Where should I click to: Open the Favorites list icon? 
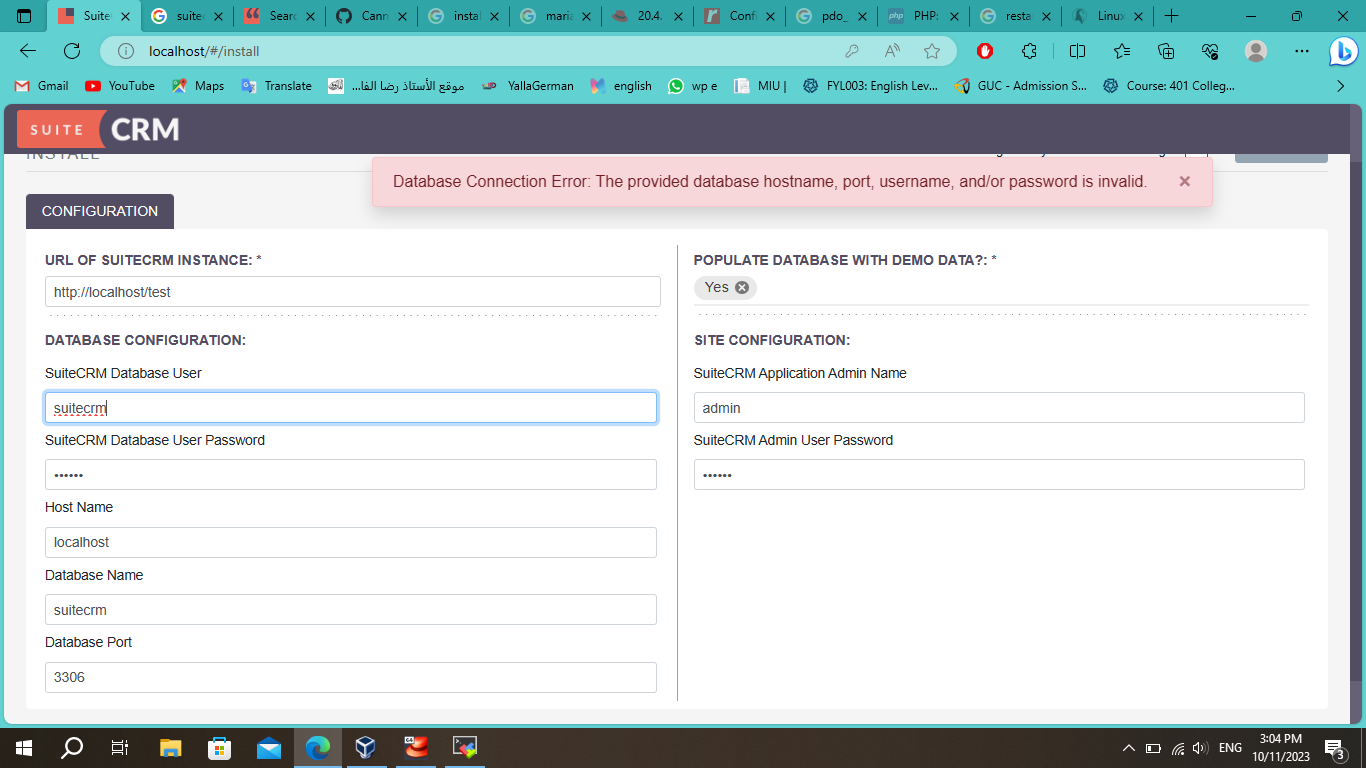1122,51
